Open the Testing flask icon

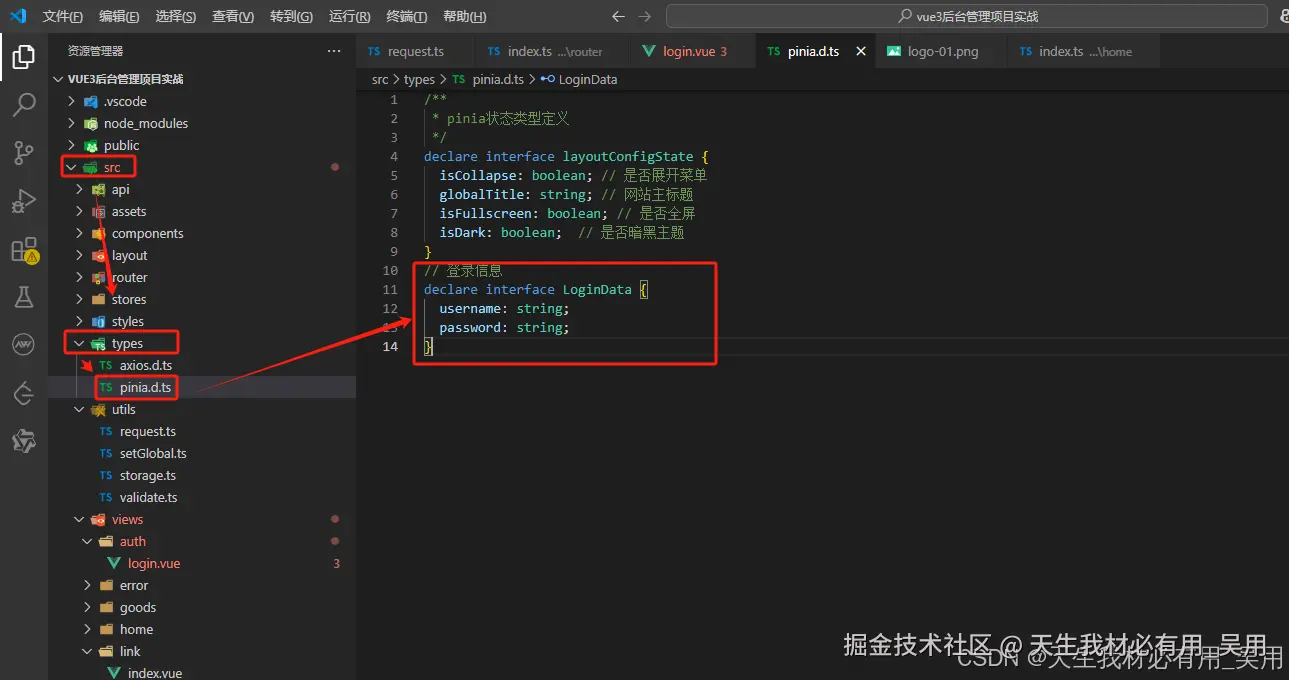pyautogui.click(x=24, y=296)
